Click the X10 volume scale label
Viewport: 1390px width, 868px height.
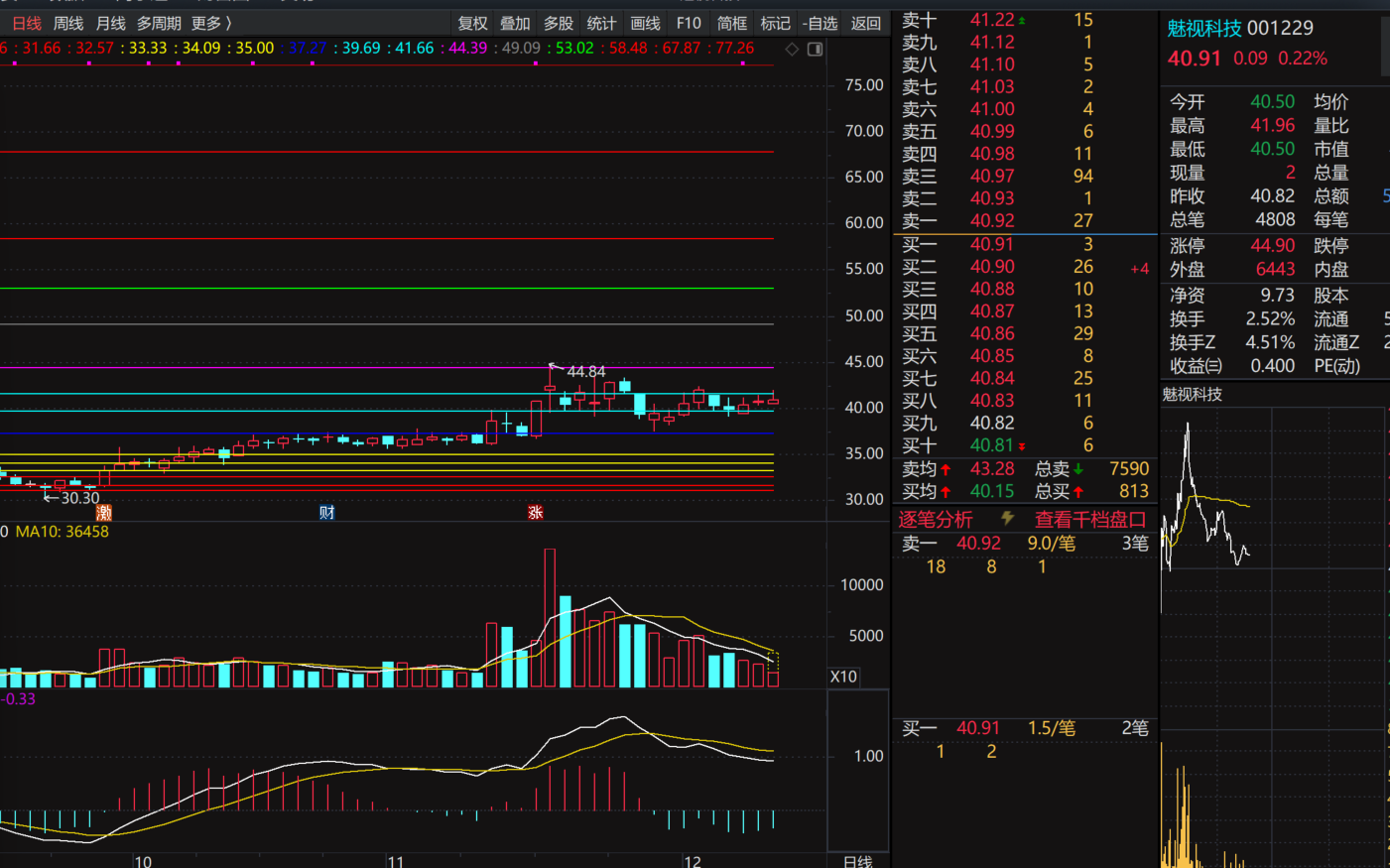click(x=843, y=677)
